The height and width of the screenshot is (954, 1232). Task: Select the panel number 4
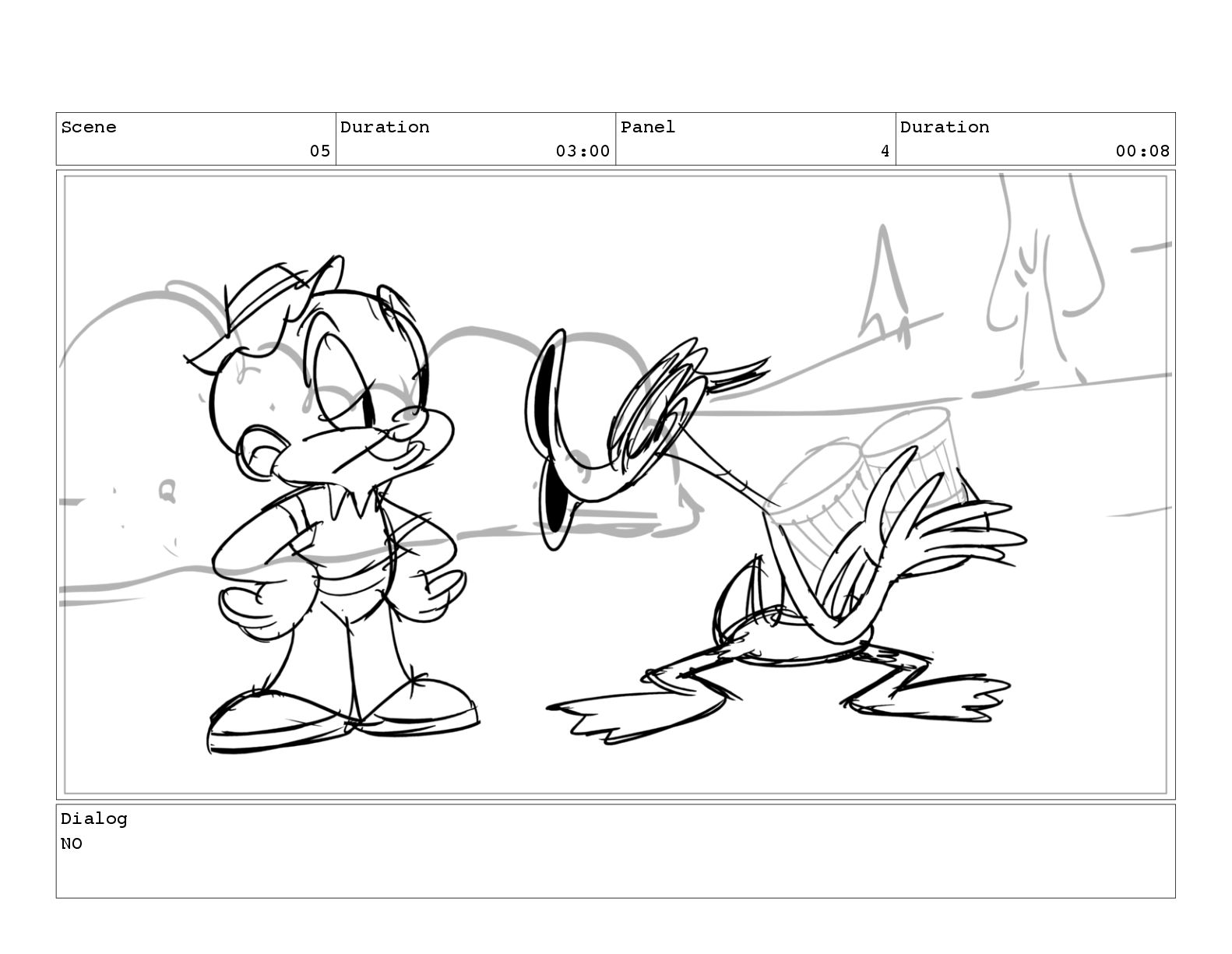pos(885,151)
